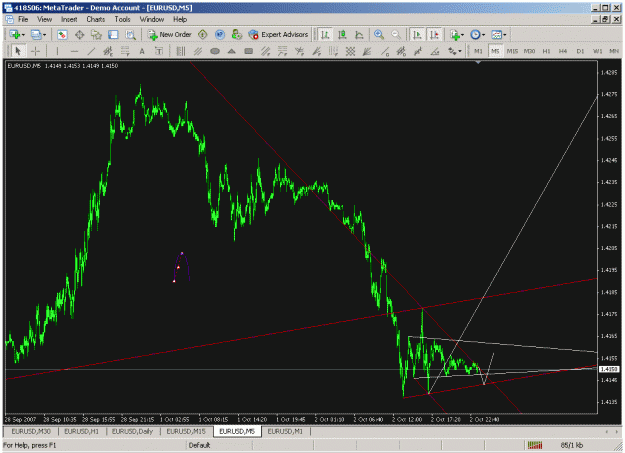Insert a text annotation with A tool
This screenshot has height=453, width=625.
pos(142,51)
